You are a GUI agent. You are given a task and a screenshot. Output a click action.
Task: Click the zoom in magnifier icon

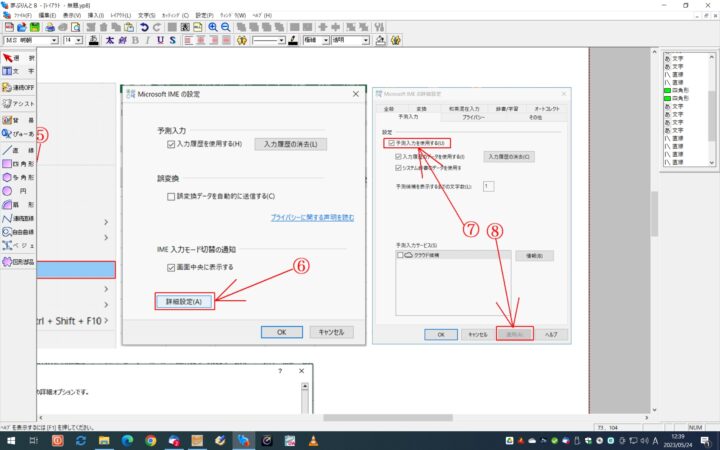click(x=213, y=27)
